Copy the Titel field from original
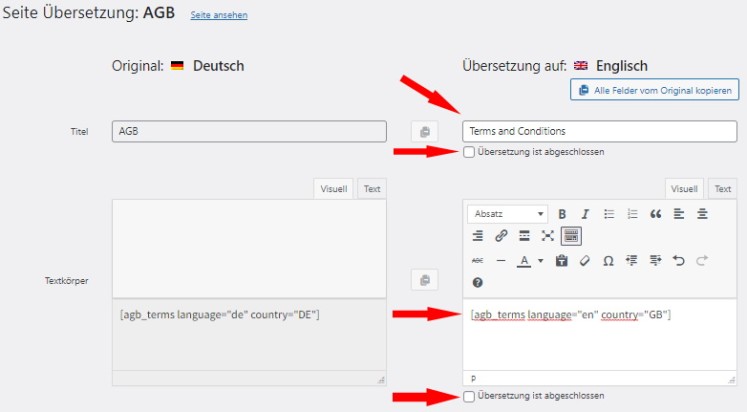The height and width of the screenshot is (412, 747). [x=424, y=131]
